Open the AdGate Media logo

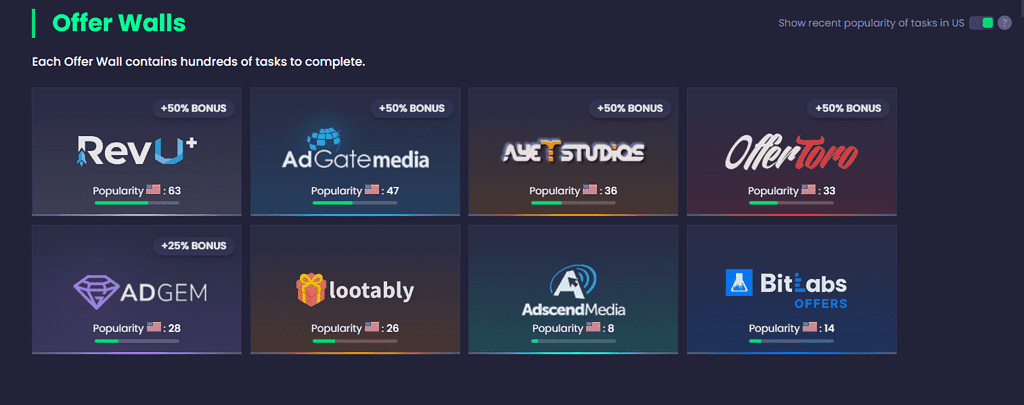[x=355, y=148]
